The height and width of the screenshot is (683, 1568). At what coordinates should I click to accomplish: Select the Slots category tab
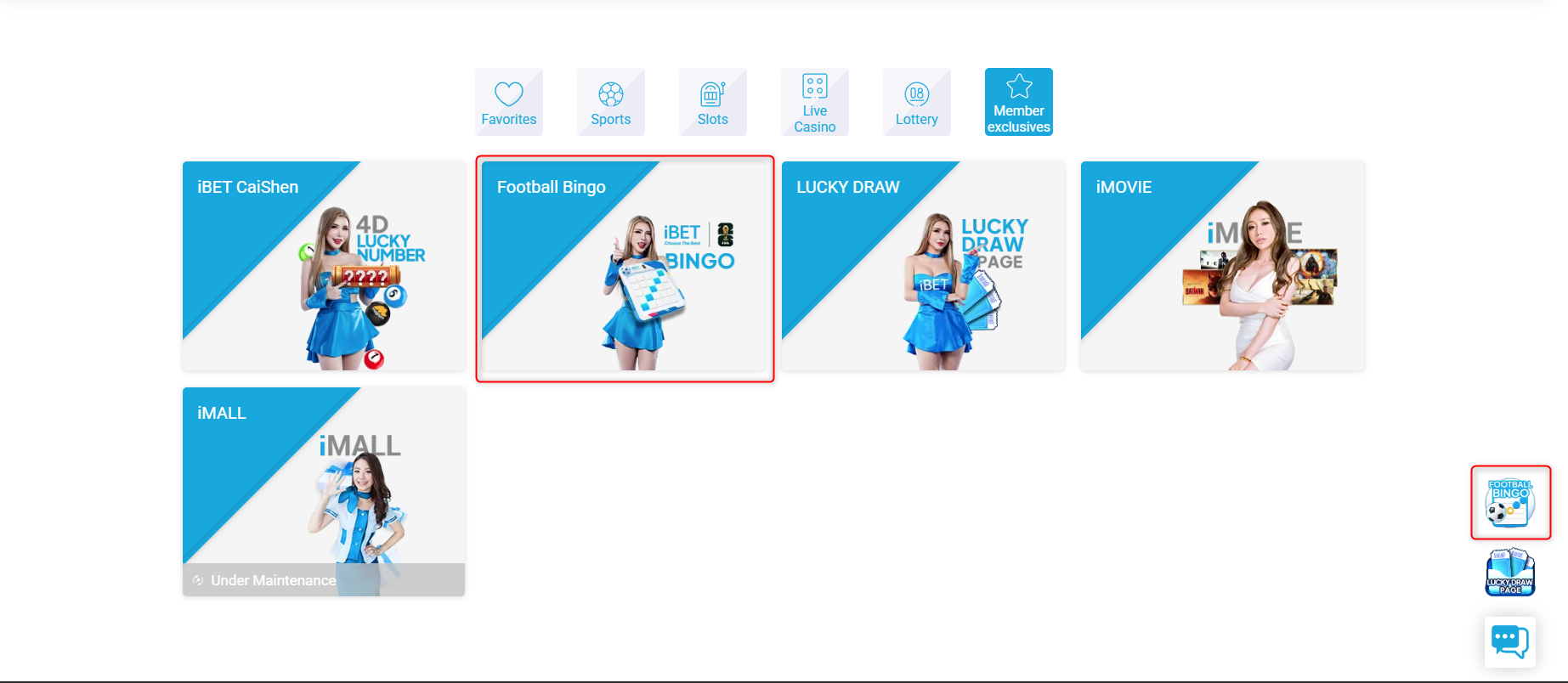coord(712,102)
